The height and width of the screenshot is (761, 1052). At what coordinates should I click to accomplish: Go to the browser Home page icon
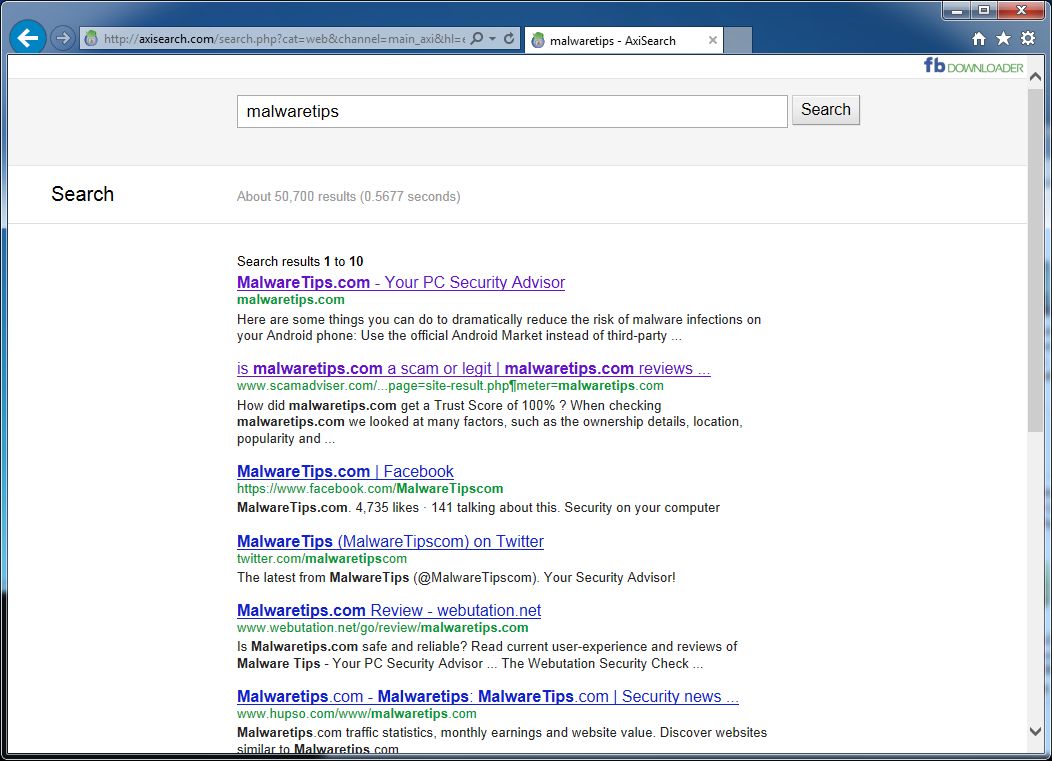coord(979,39)
